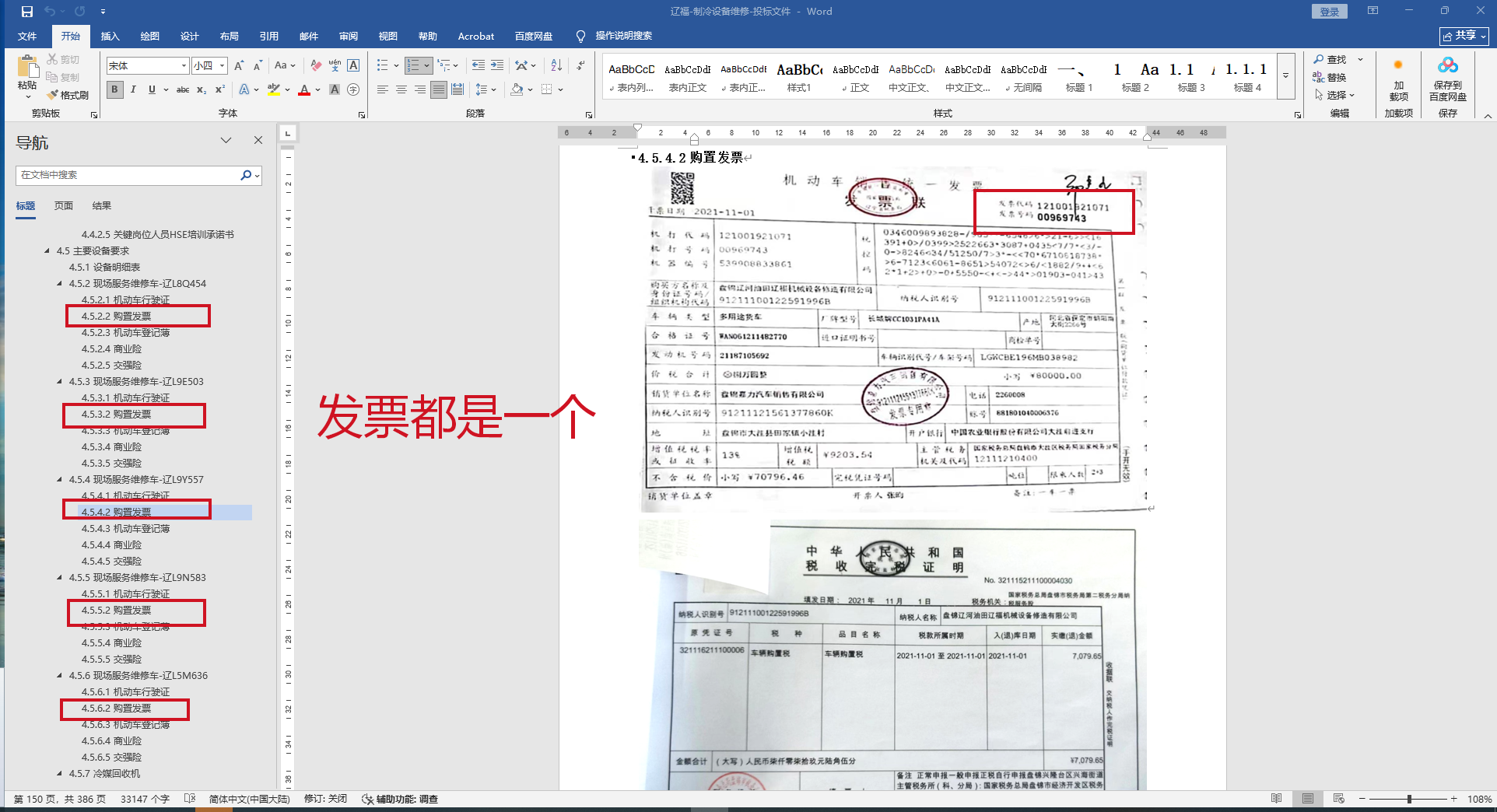
Task: Apply distributed alignment to the paragraph
Action: coord(458,89)
